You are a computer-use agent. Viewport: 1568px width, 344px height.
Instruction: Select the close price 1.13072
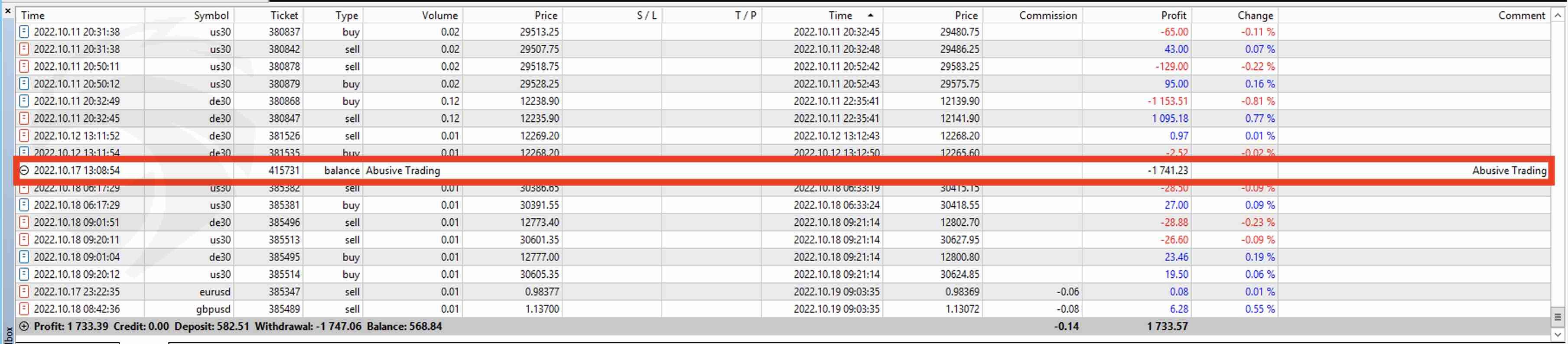[x=963, y=309]
